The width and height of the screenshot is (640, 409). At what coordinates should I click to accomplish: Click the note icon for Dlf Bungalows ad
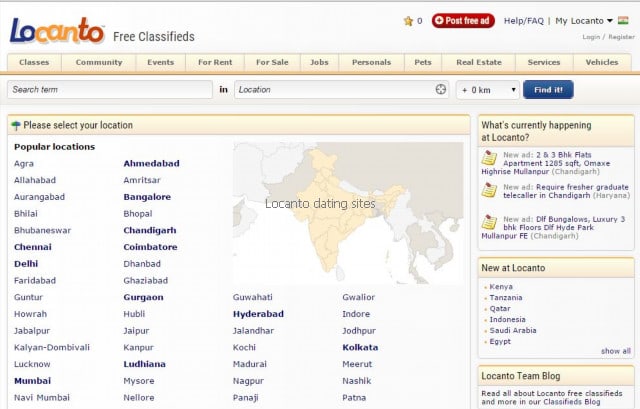(x=489, y=223)
